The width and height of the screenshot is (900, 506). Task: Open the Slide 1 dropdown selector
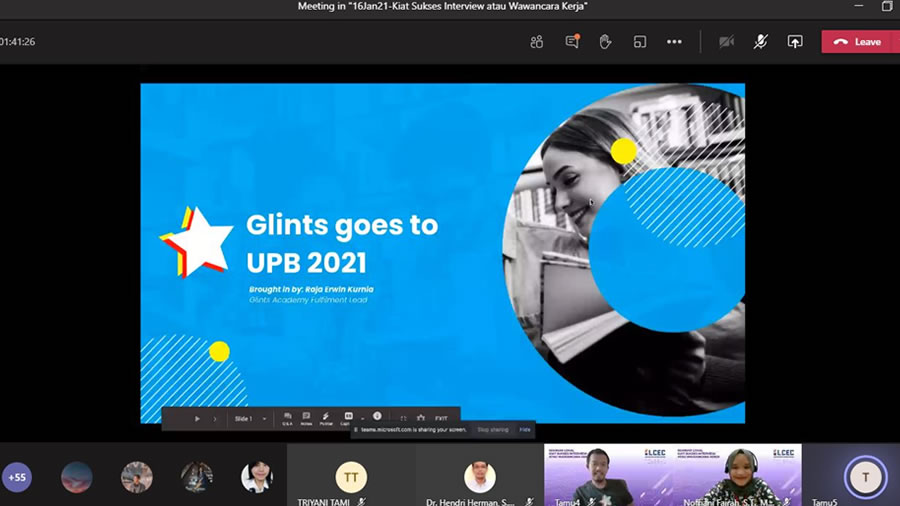click(x=250, y=419)
